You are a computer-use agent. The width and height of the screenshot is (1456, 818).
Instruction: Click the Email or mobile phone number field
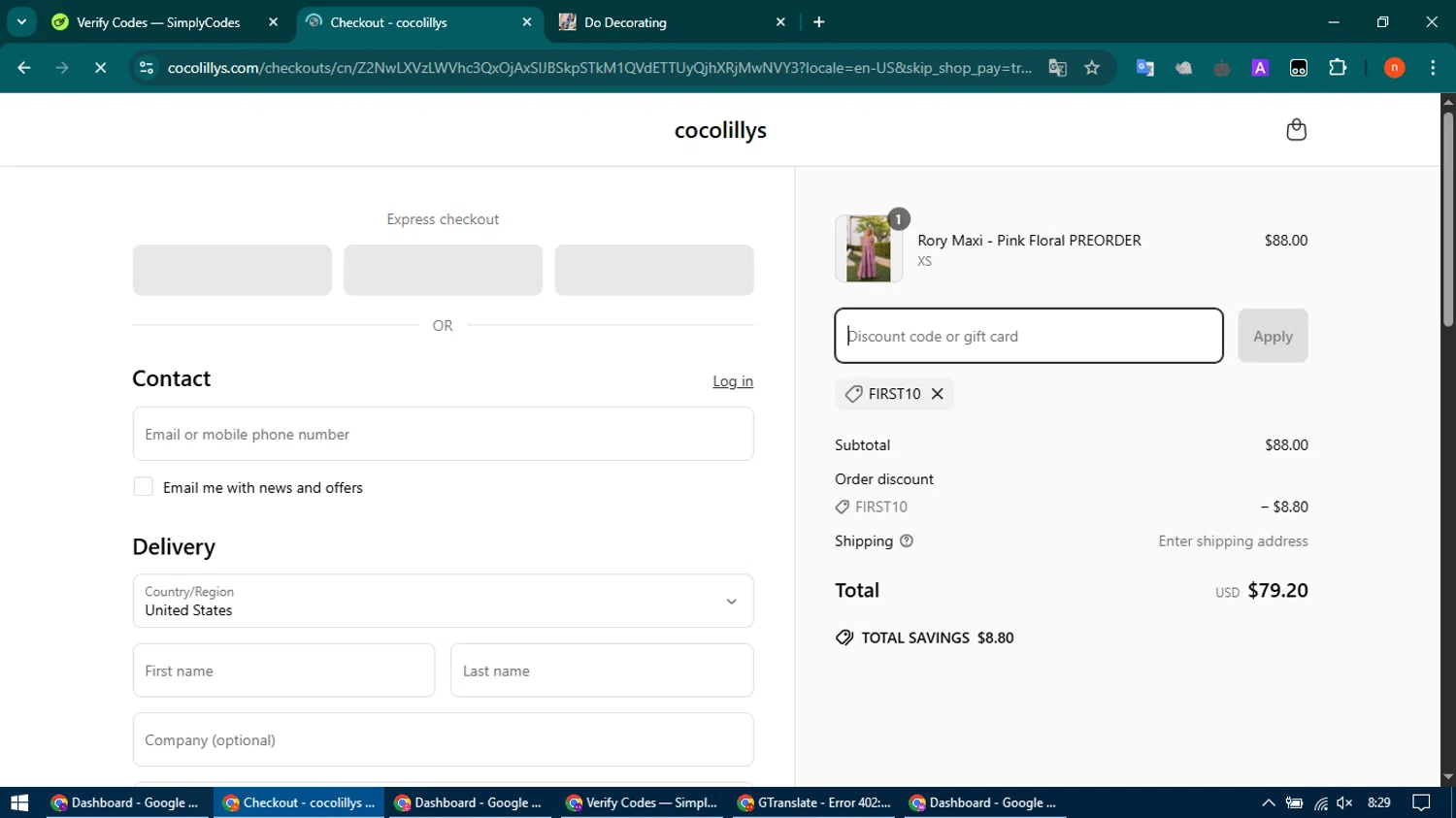pos(443,434)
